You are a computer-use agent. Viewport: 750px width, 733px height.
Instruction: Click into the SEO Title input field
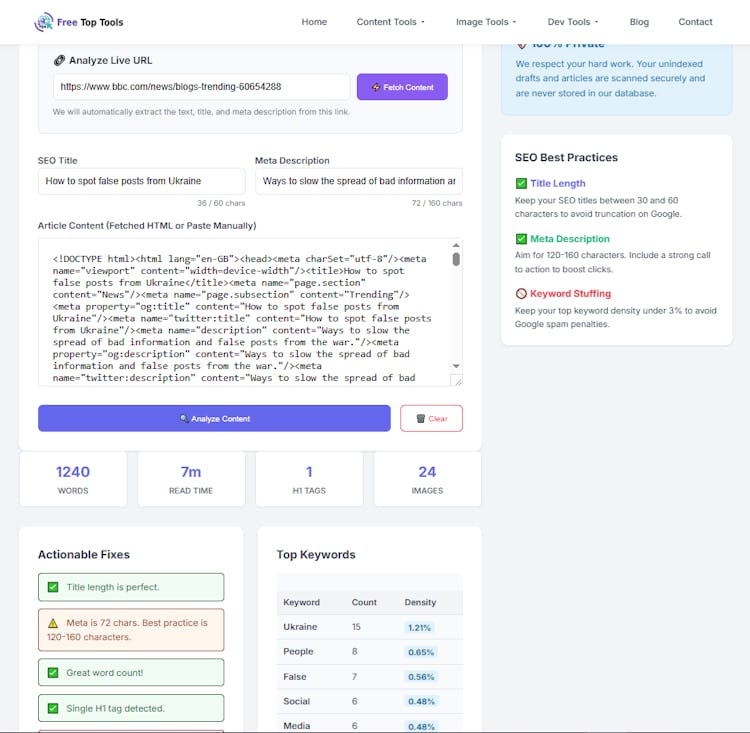(x=141, y=181)
